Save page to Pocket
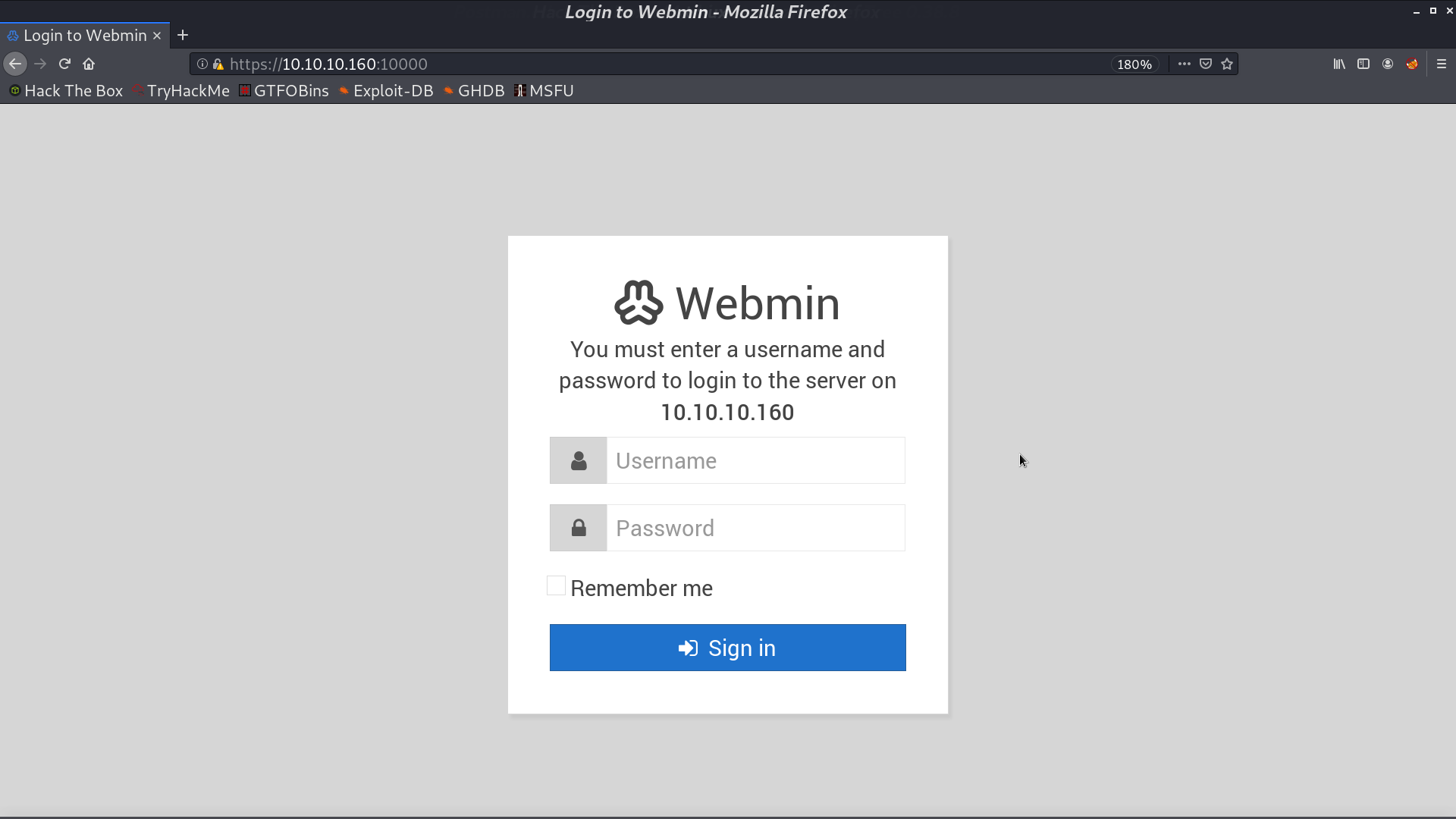The width and height of the screenshot is (1456, 819). [1206, 64]
